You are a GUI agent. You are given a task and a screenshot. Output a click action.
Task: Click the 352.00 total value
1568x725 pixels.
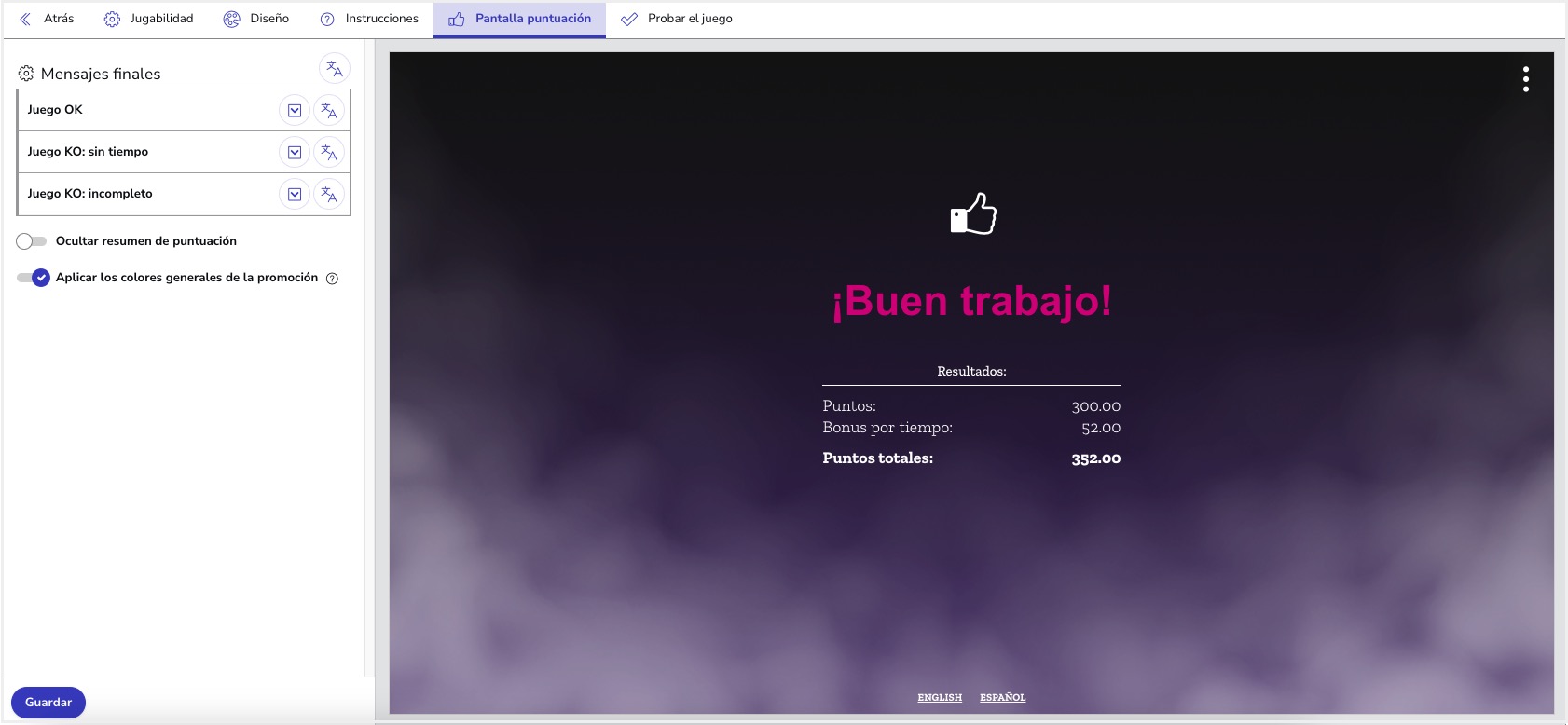coord(1096,458)
